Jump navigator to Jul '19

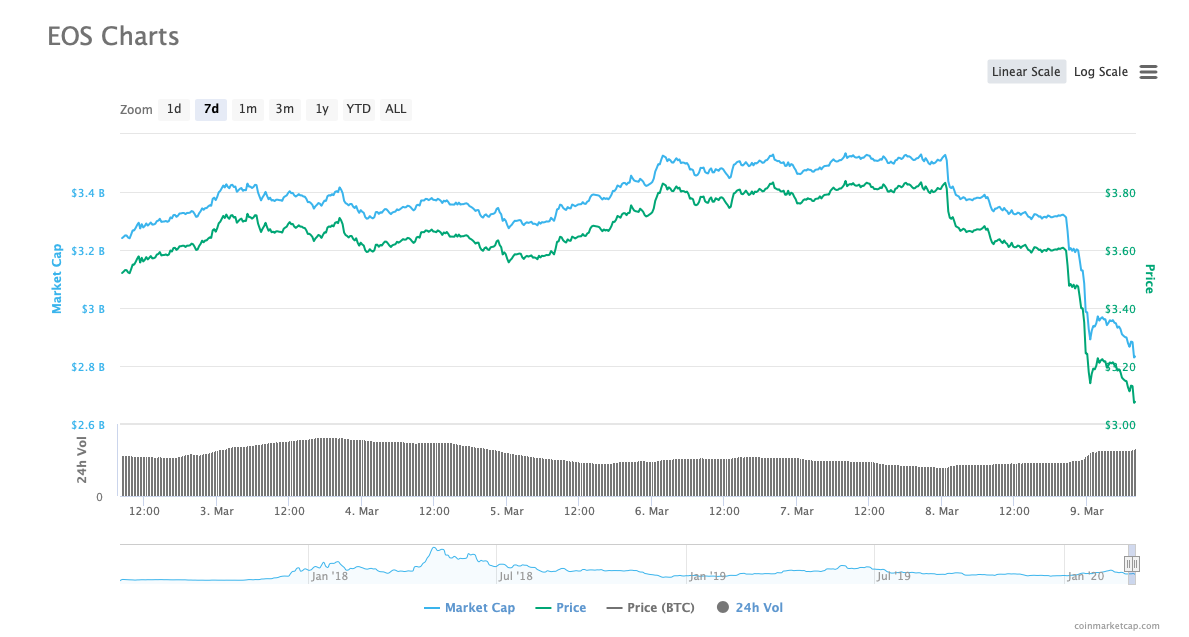tap(893, 576)
